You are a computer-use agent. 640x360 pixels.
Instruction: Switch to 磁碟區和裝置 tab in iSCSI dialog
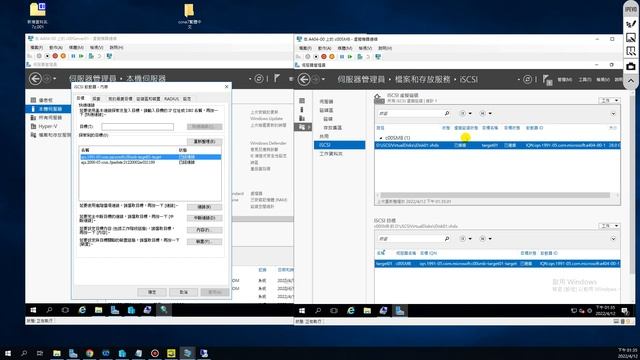coord(148,99)
